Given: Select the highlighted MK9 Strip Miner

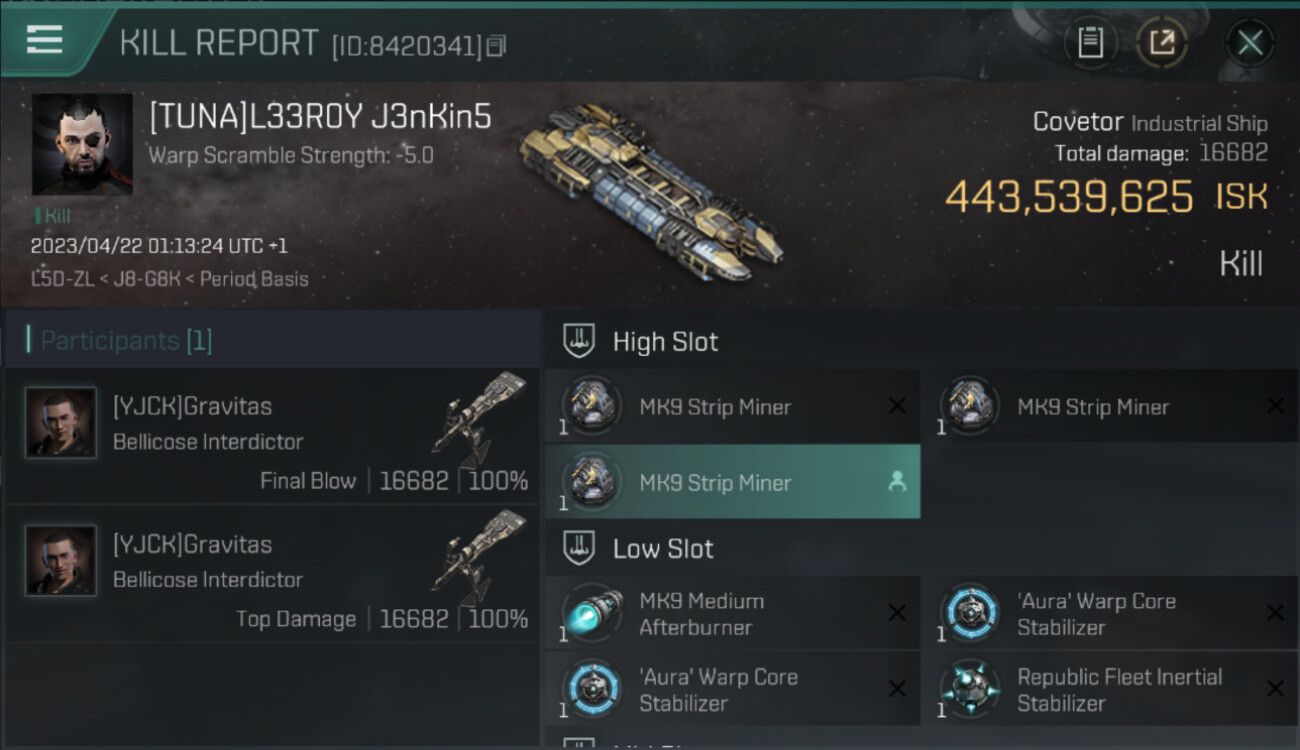Looking at the screenshot, I should click(x=733, y=482).
